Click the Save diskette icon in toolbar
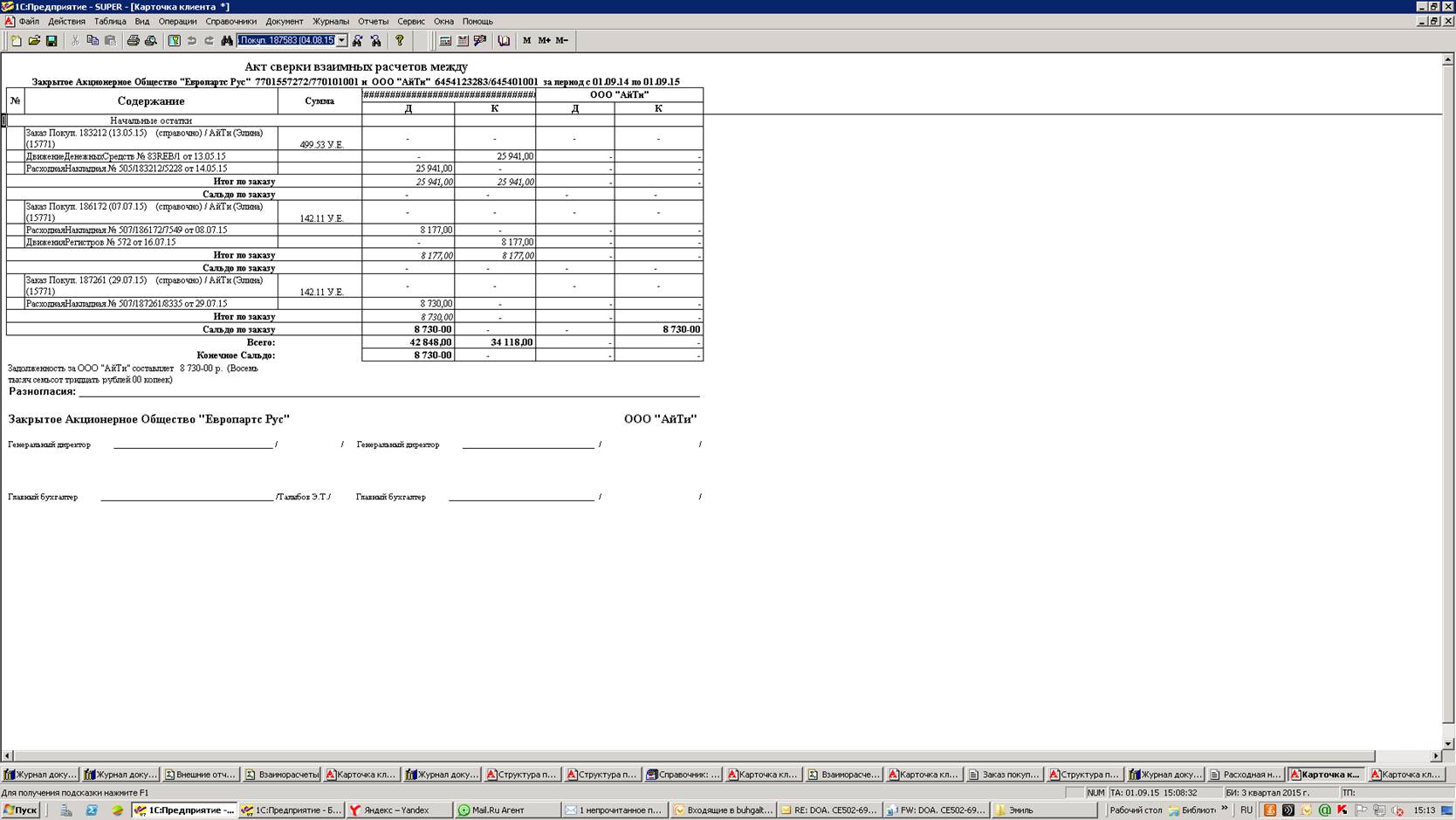The image size is (1456, 820). [52, 41]
